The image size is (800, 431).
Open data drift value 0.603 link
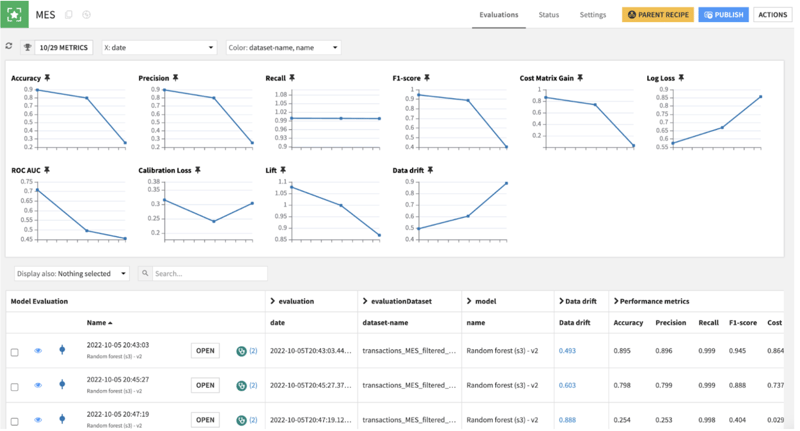tap(567, 385)
